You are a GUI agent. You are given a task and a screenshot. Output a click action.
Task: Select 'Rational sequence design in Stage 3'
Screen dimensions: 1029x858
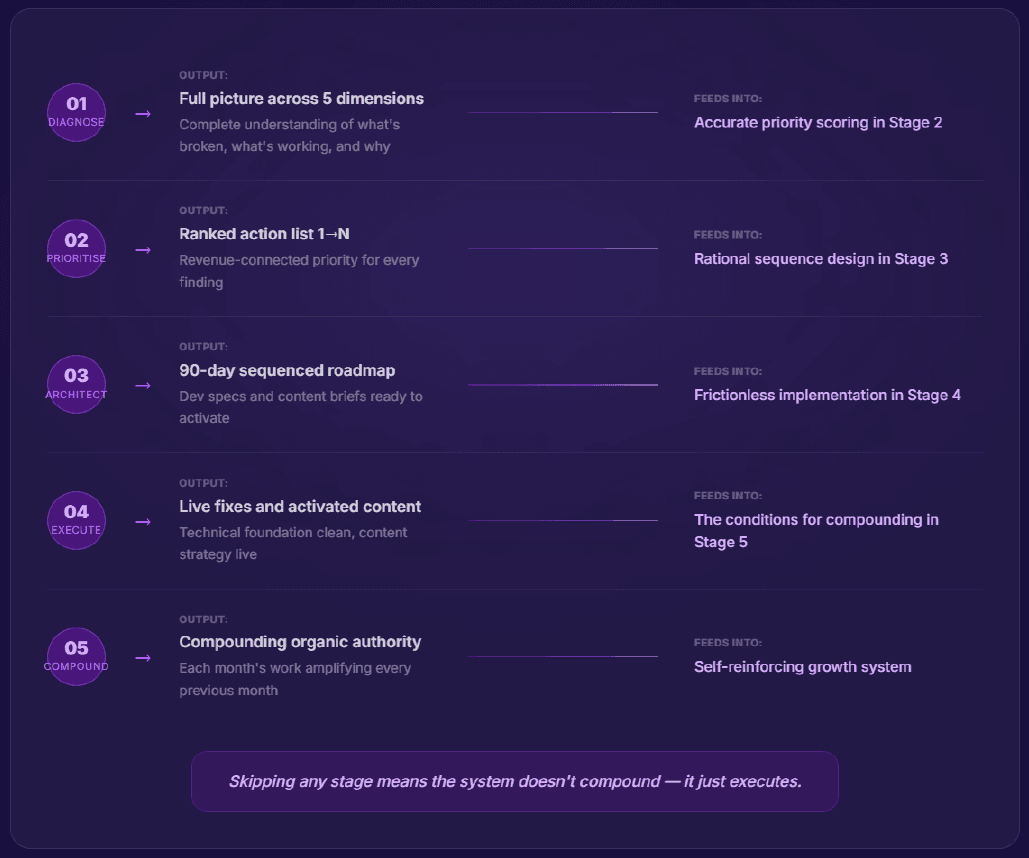pos(821,259)
